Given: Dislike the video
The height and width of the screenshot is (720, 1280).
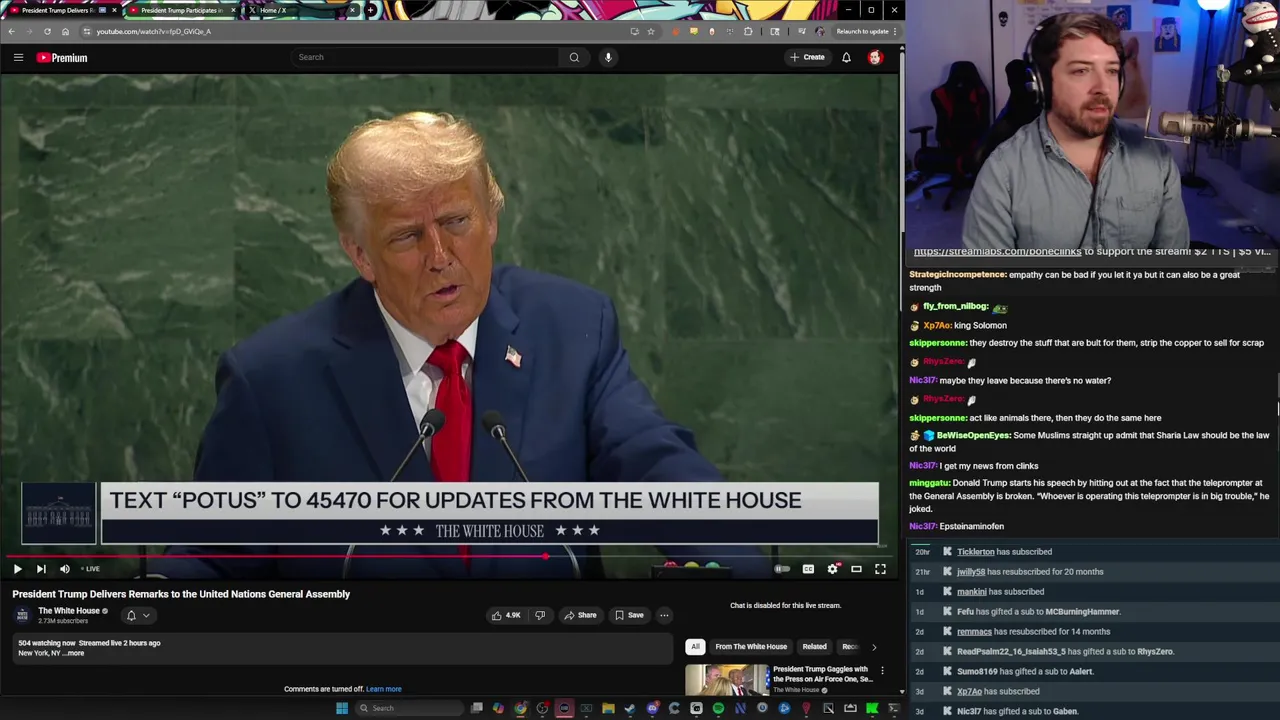Looking at the screenshot, I should coord(540,616).
